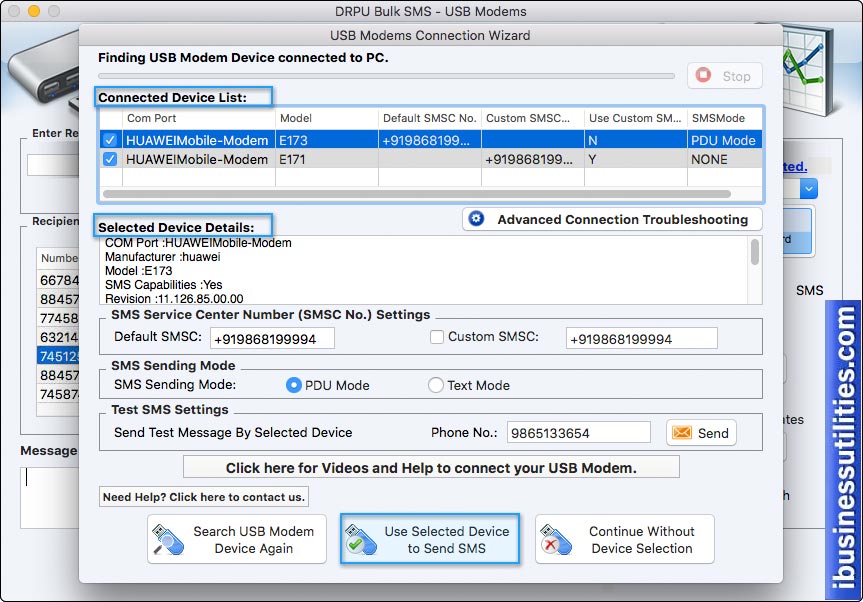Click the USB magnifier icon for search again
This screenshot has height=602, width=863.
click(x=167, y=540)
